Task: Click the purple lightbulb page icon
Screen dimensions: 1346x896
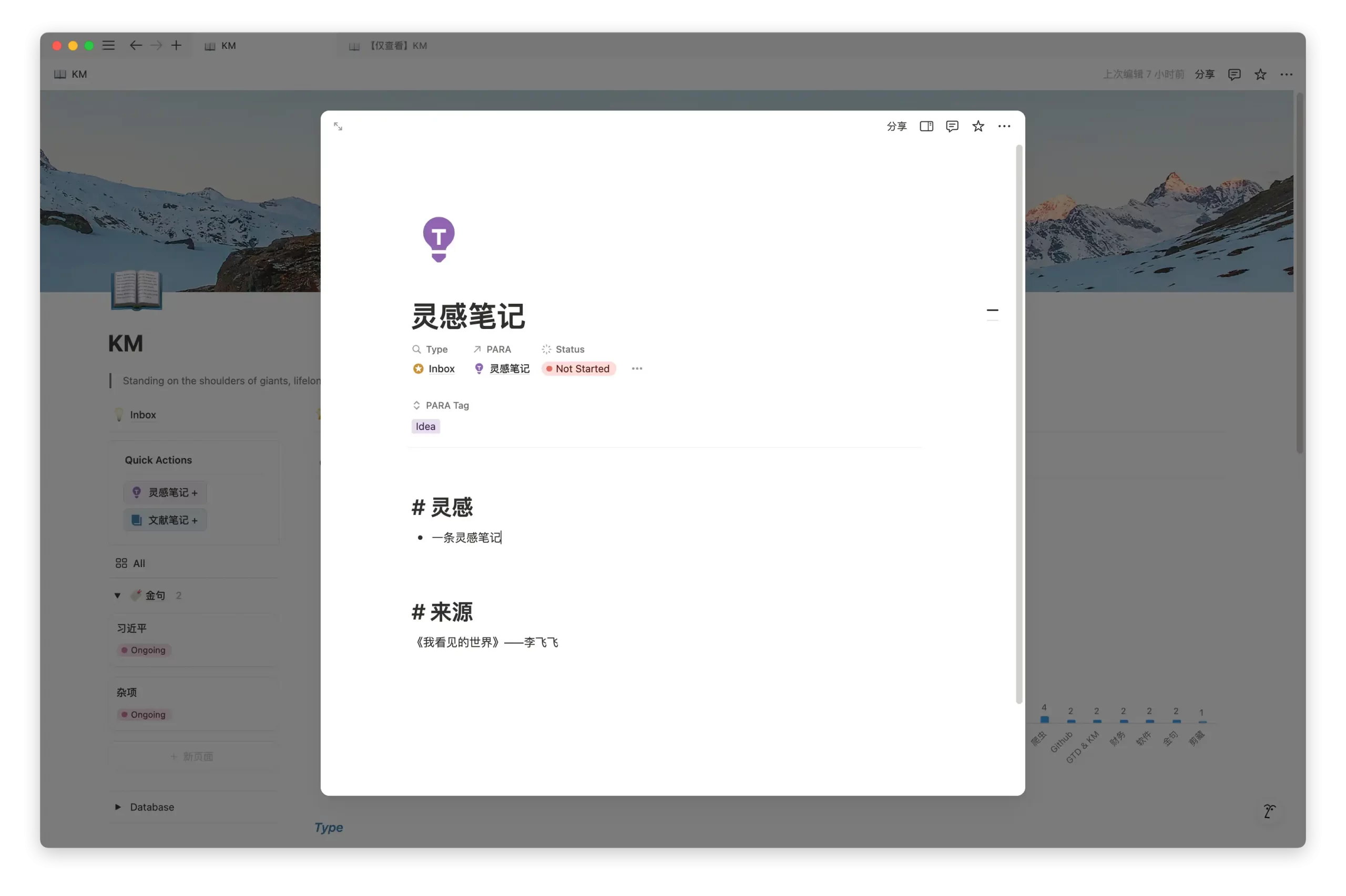Action: tap(439, 238)
